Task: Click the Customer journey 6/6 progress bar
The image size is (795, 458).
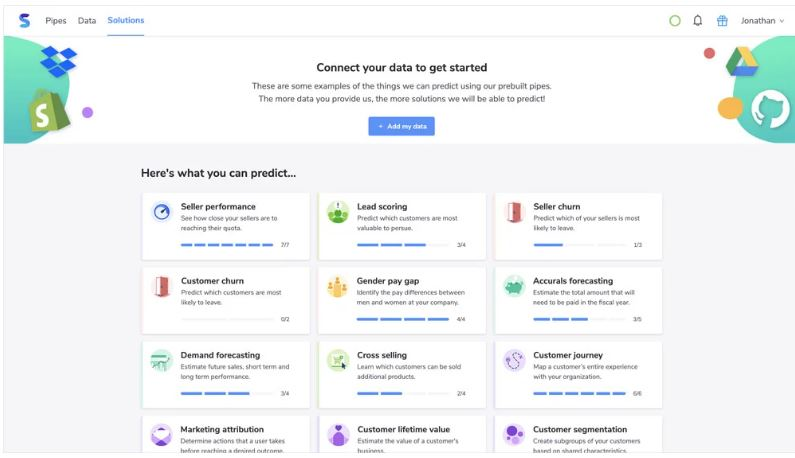Action: [580, 394]
